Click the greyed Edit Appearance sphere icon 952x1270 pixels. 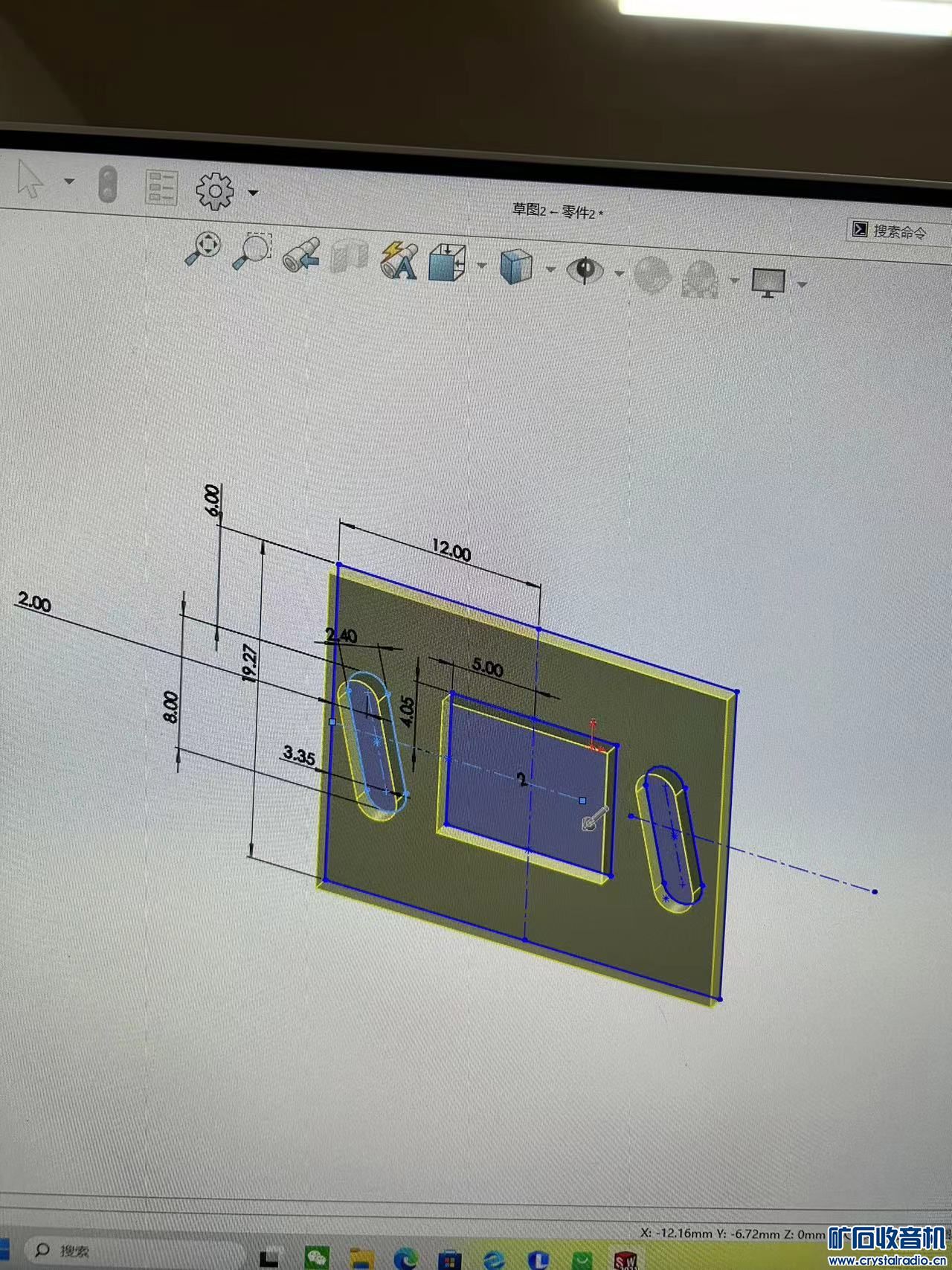tap(652, 274)
